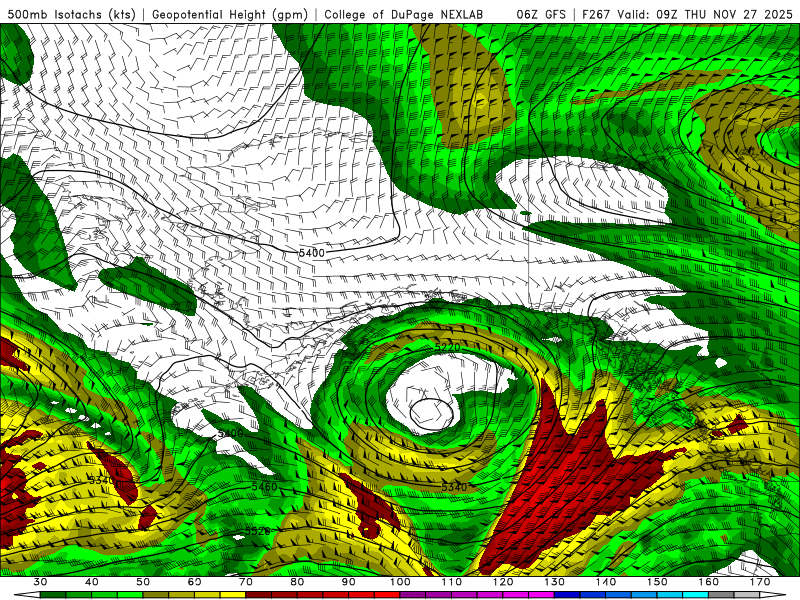
Task: Click the 160 knot value on the legend
Action: 709,582
